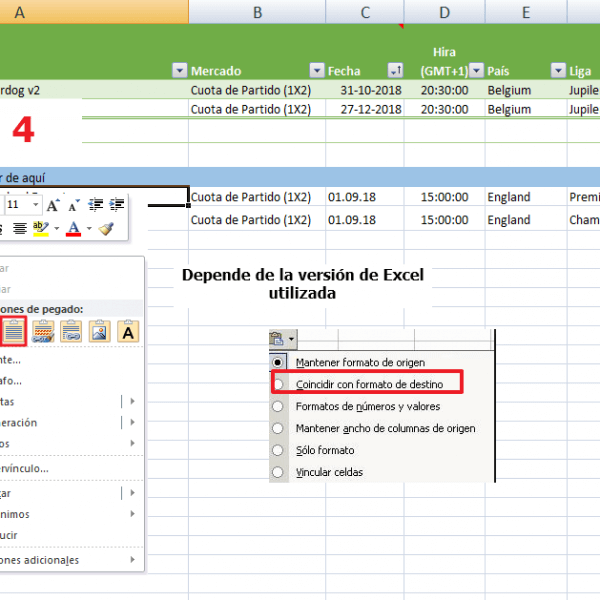Open the column A header filter dropdown
Viewport: 600px width, 600px height.
[180, 70]
